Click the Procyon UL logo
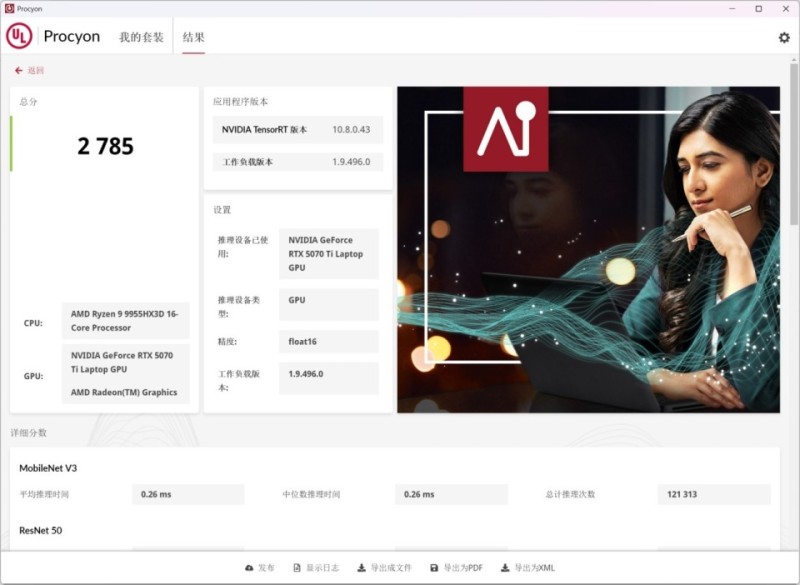 tap(21, 36)
